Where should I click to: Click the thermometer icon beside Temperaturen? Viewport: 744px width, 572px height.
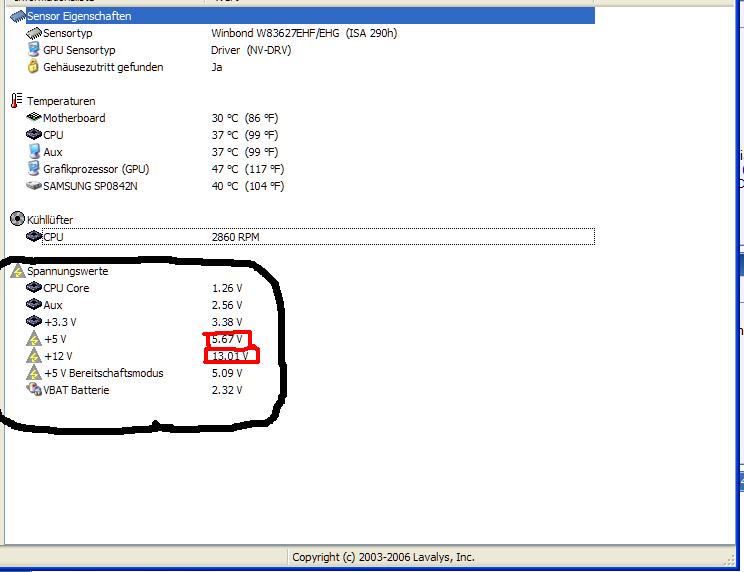point(17,101)
